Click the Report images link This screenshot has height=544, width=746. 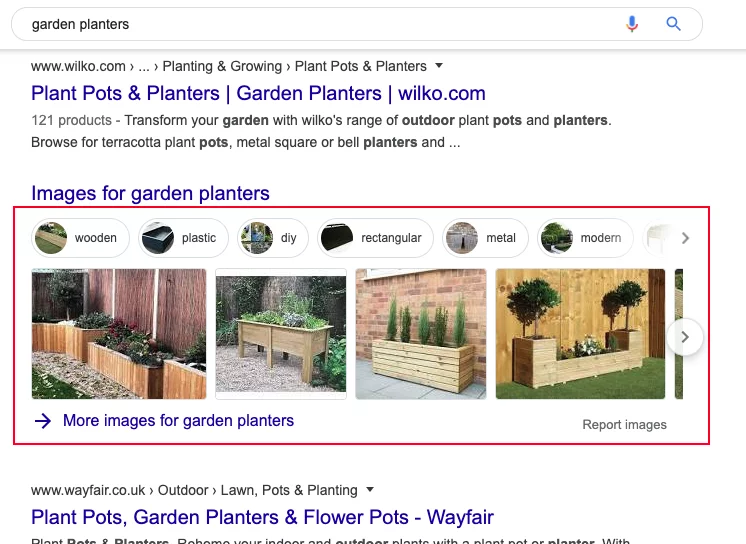pos(624,425)
